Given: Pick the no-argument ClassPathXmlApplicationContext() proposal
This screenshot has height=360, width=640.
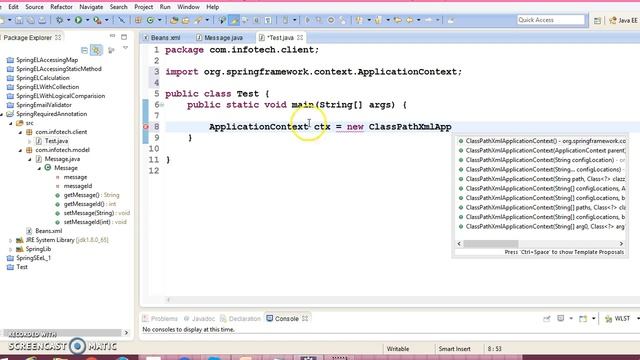Looking at the screenshot, I should tap(542, 141).
